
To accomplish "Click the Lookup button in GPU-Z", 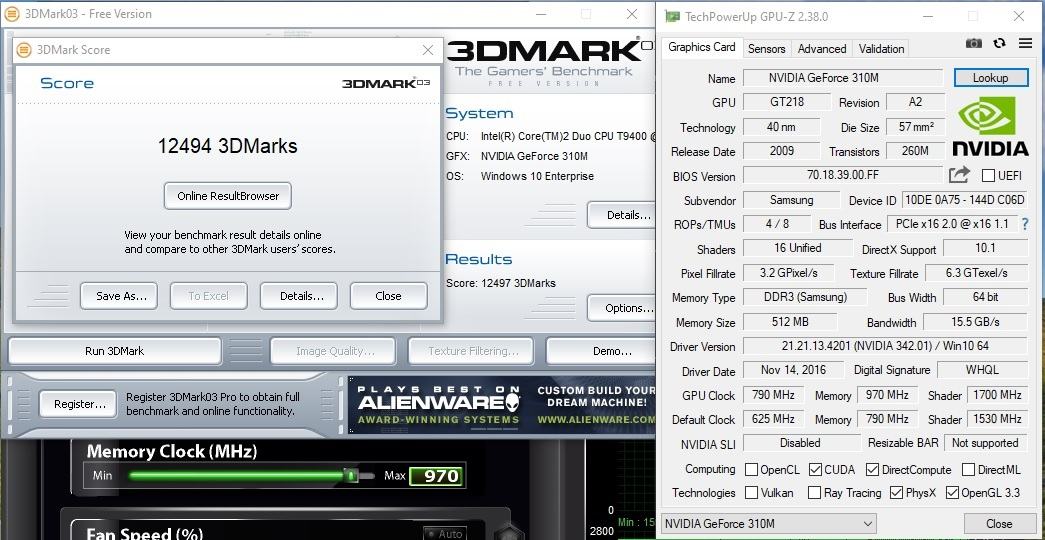I will pyautogui.click(x=990, y=78).
